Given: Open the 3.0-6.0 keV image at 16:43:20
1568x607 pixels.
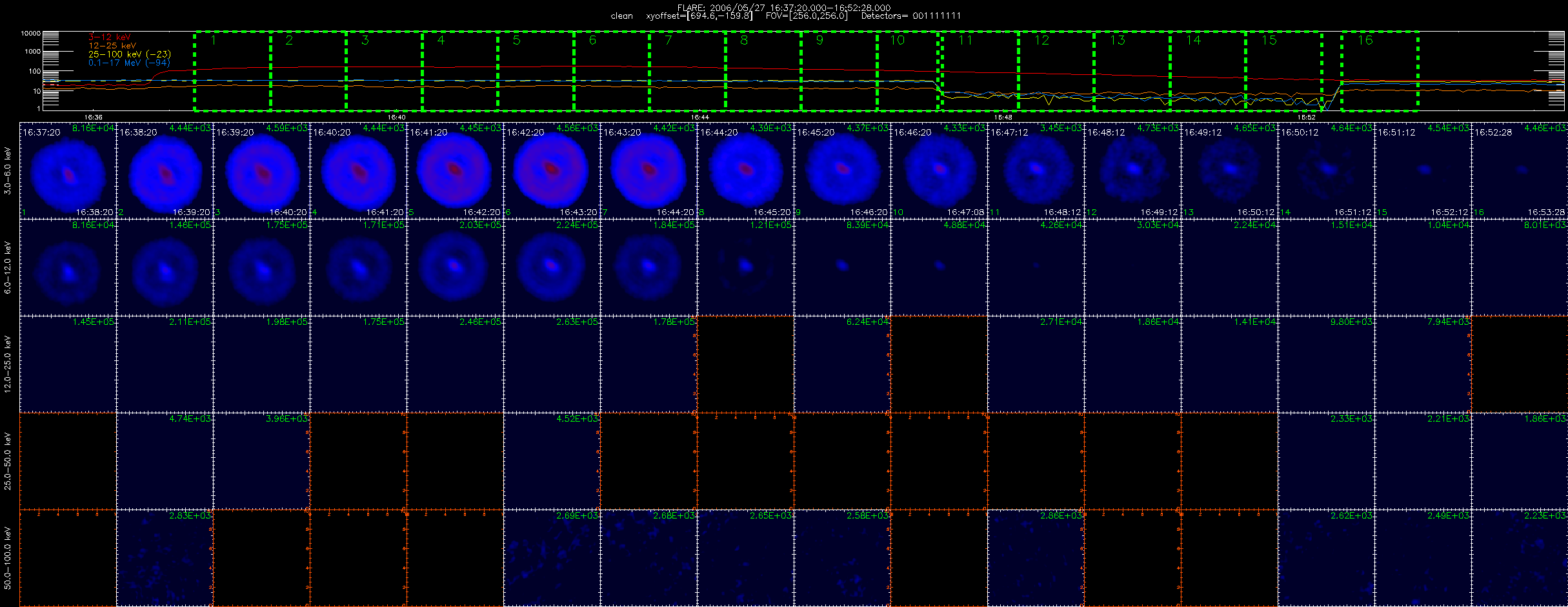Looking at the screenshot, I should pos(648,170).
